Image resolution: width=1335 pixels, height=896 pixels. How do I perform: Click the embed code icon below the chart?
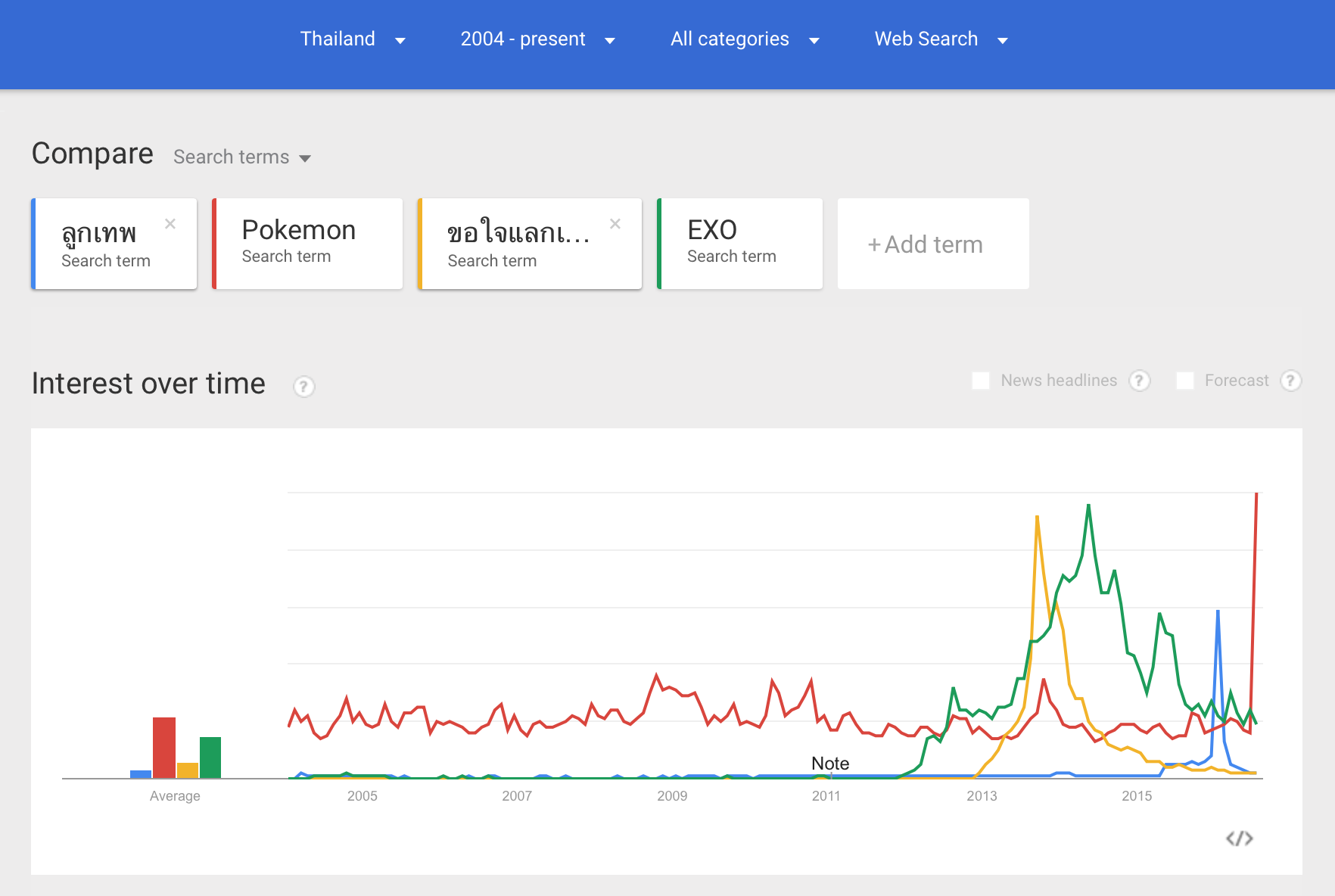pyautogui.click(x=1239, y=838)
